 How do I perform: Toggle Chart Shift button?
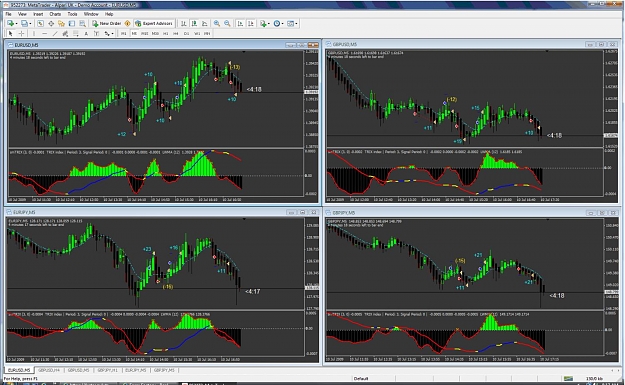click(x=251, y=24)
